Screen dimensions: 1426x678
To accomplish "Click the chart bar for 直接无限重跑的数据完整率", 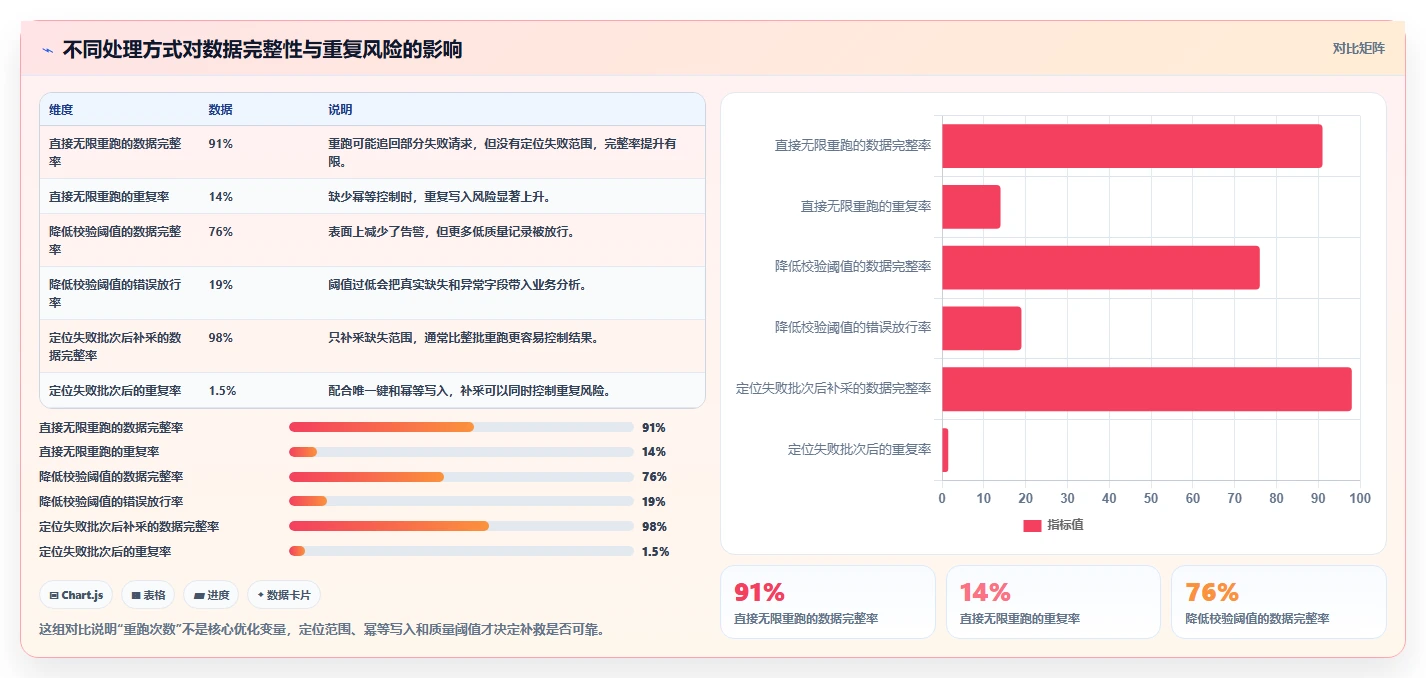I will [1132, 146].
